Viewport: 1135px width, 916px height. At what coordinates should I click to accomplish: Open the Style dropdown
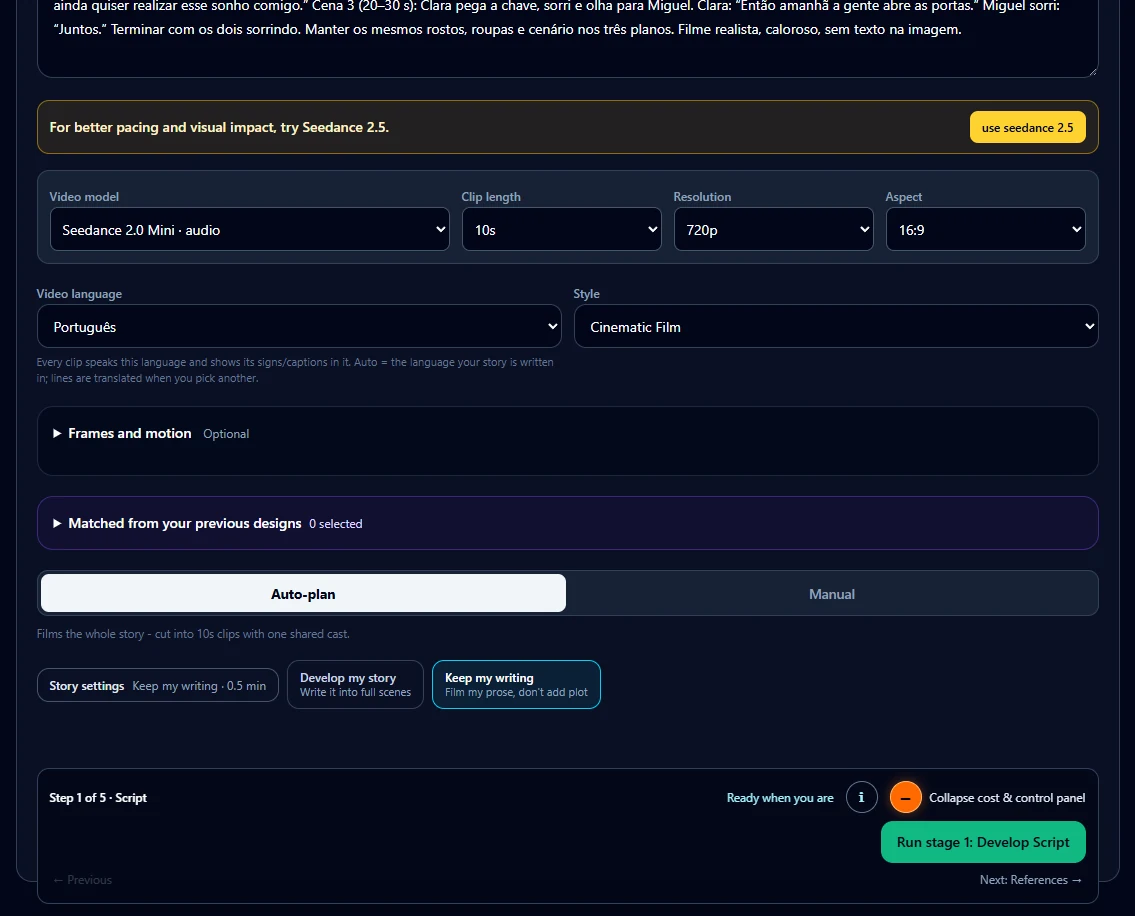[x=836, y=327]
